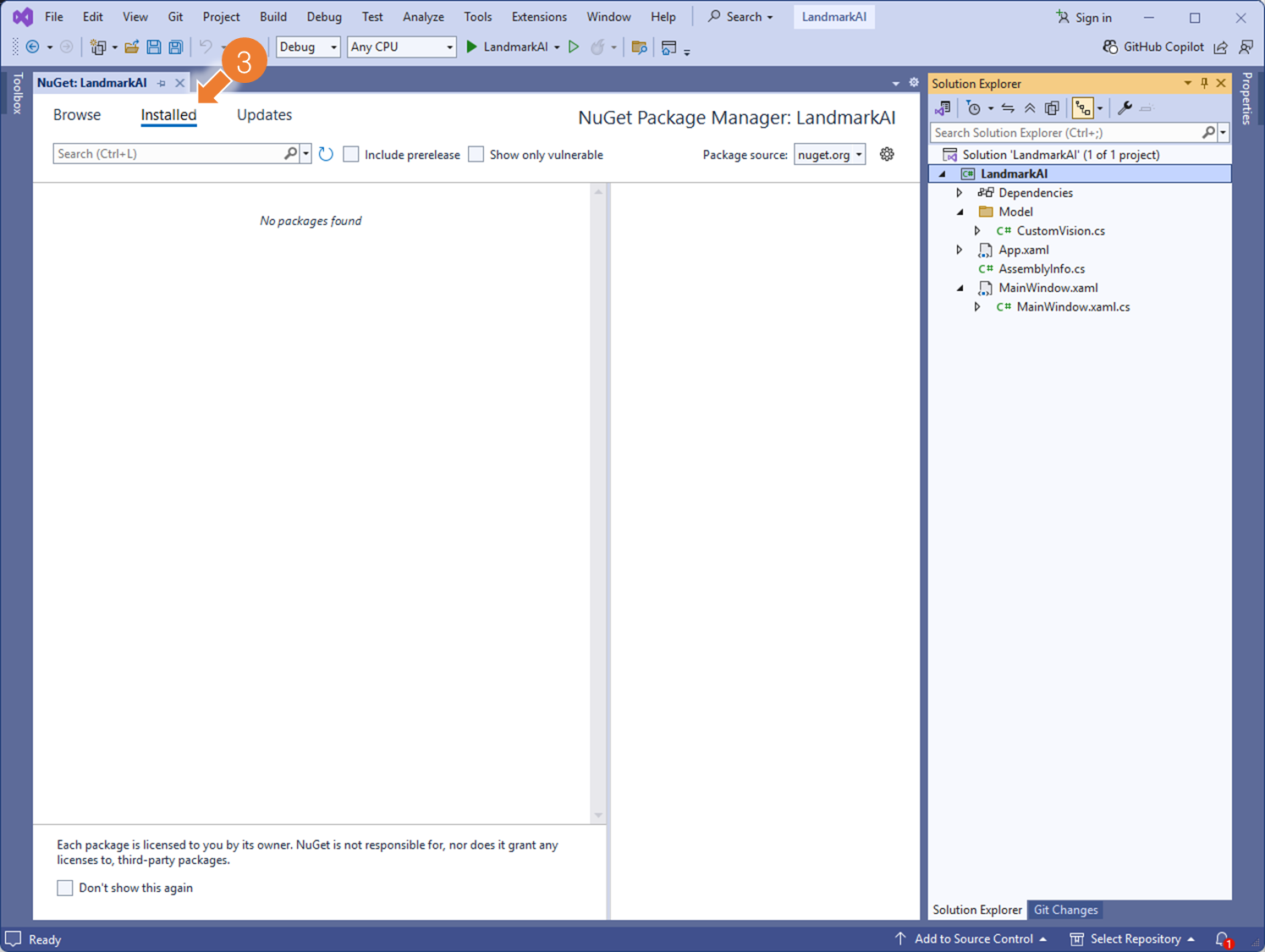Viewport: 1265px width, 952px height.
Task: Click the Open File folder icon
Action: pyautogui.click(x=131, y=47)
